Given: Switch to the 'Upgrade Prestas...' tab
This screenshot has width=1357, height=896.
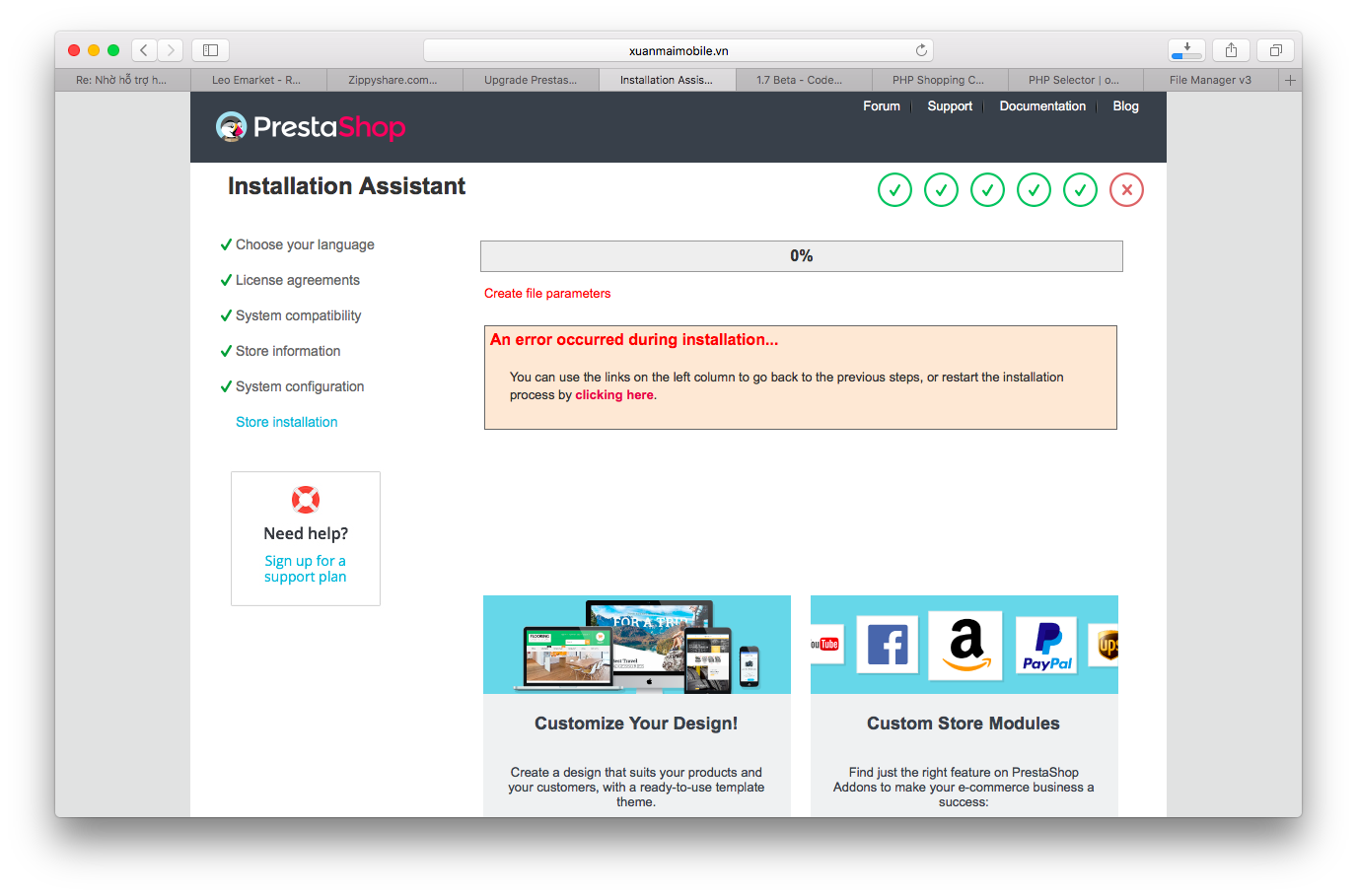Looking at the screenshot, I should click(531, 80).
